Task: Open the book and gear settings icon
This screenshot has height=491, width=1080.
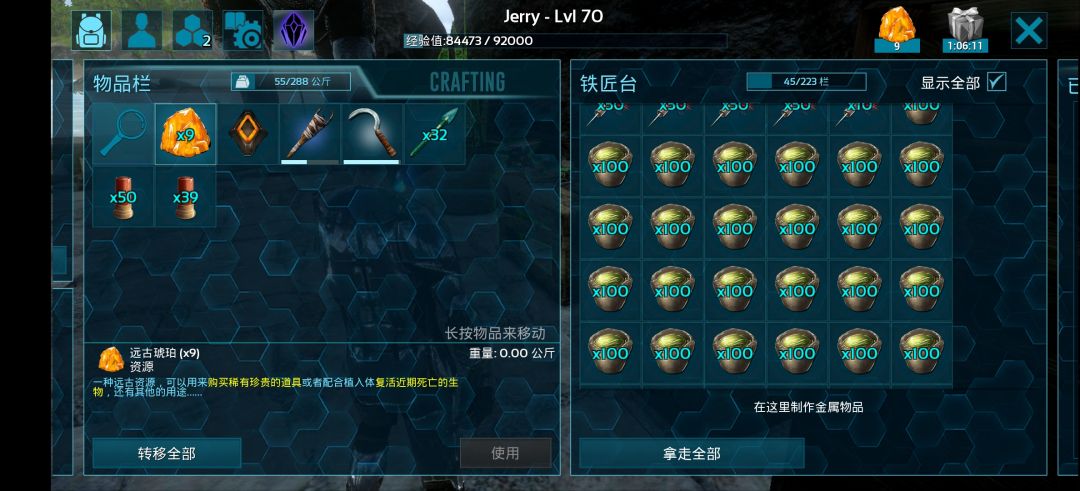Action: coord(243,30)
